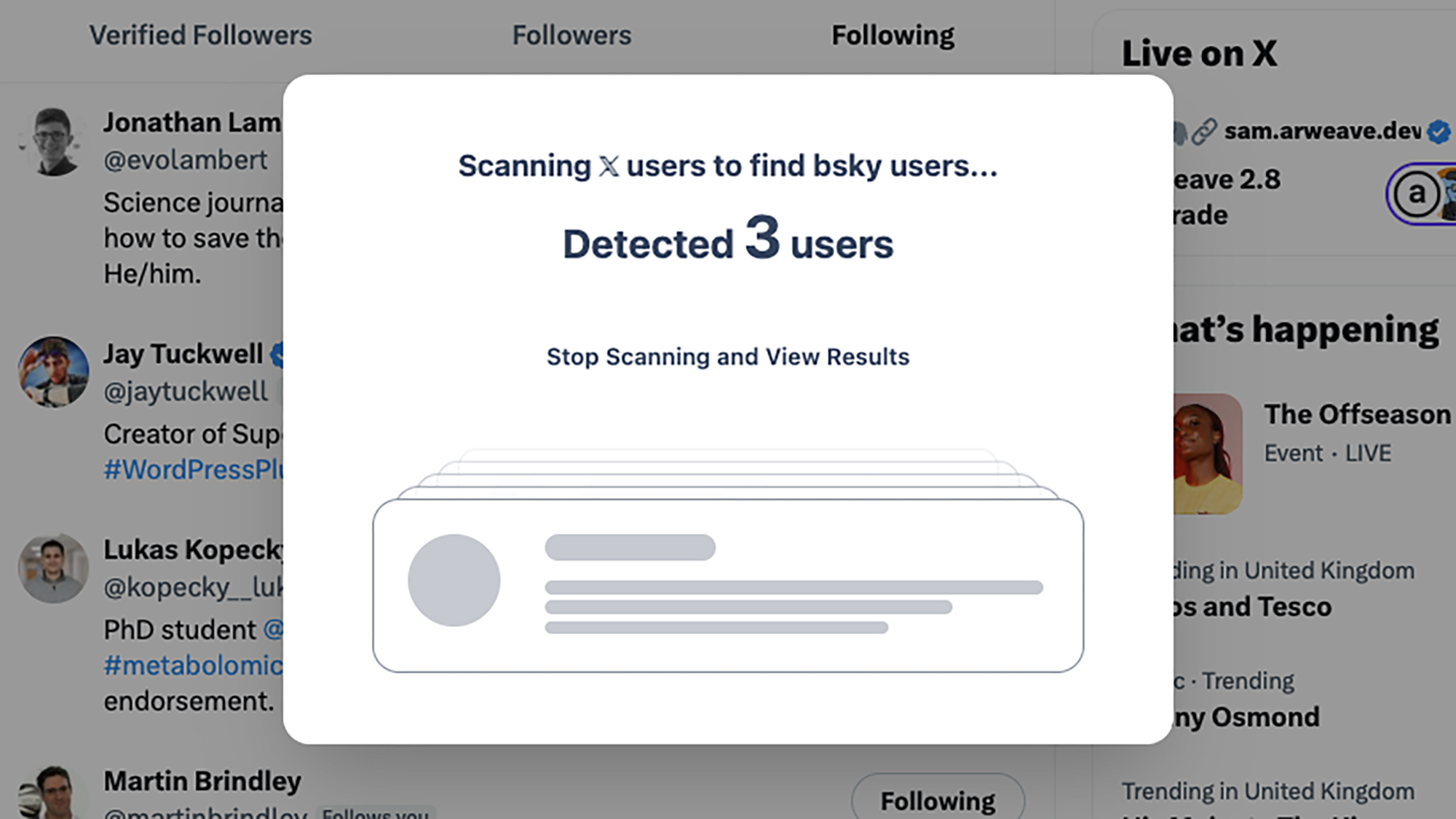The image size is (1456, 819).
Task: Click the link icon beside sam.arweave.dev
Action: point(1204,132)
